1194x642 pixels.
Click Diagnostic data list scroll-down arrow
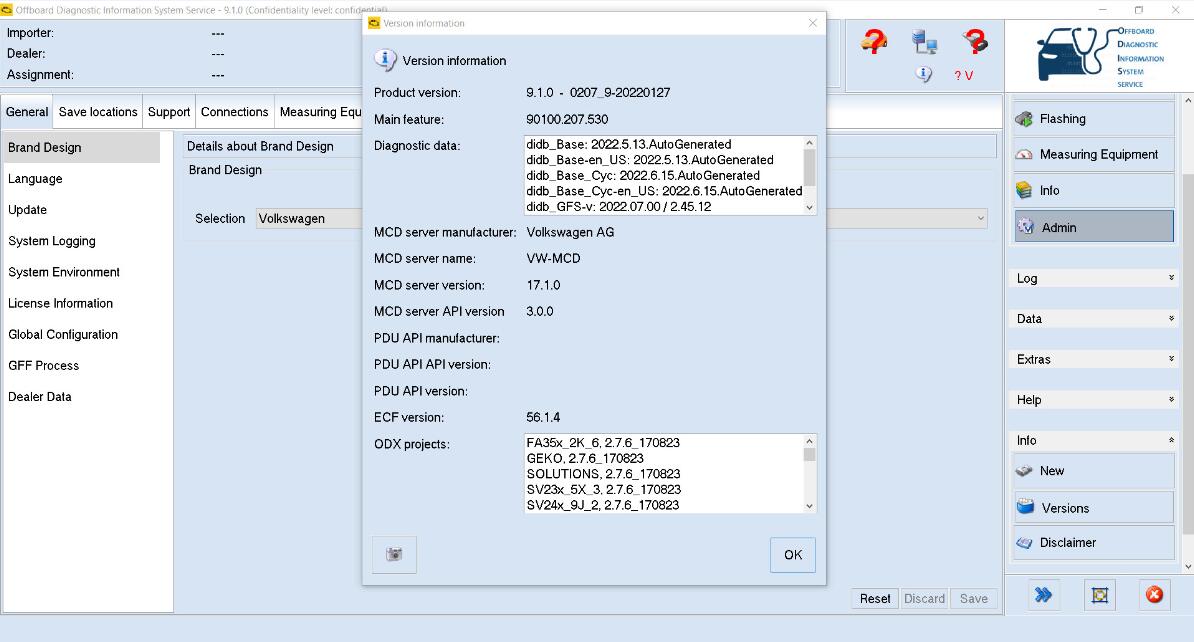click(x=809, y=207)
